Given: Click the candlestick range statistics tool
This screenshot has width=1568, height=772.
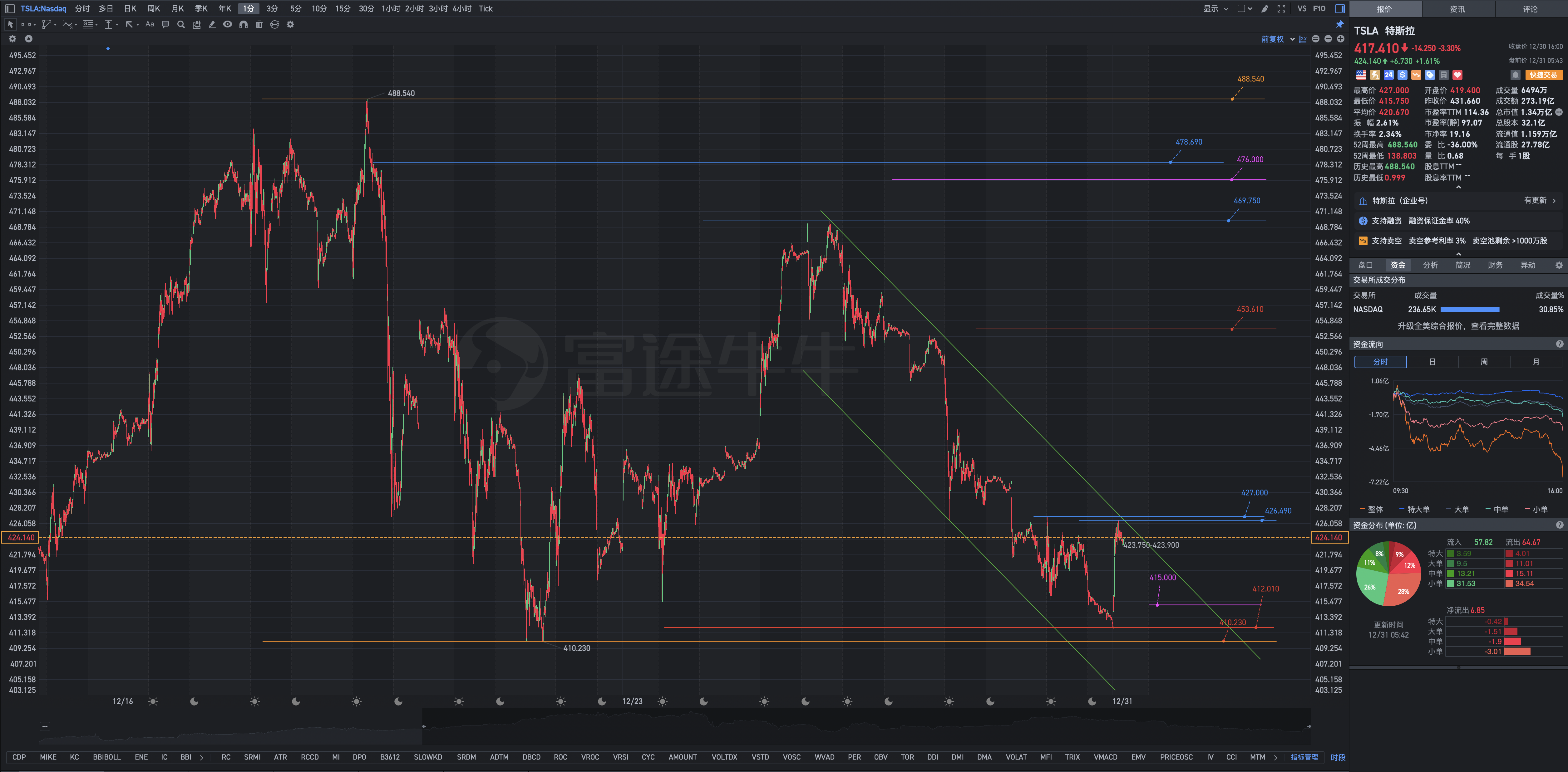Looking at the screenshot, I should coord(197,24).
